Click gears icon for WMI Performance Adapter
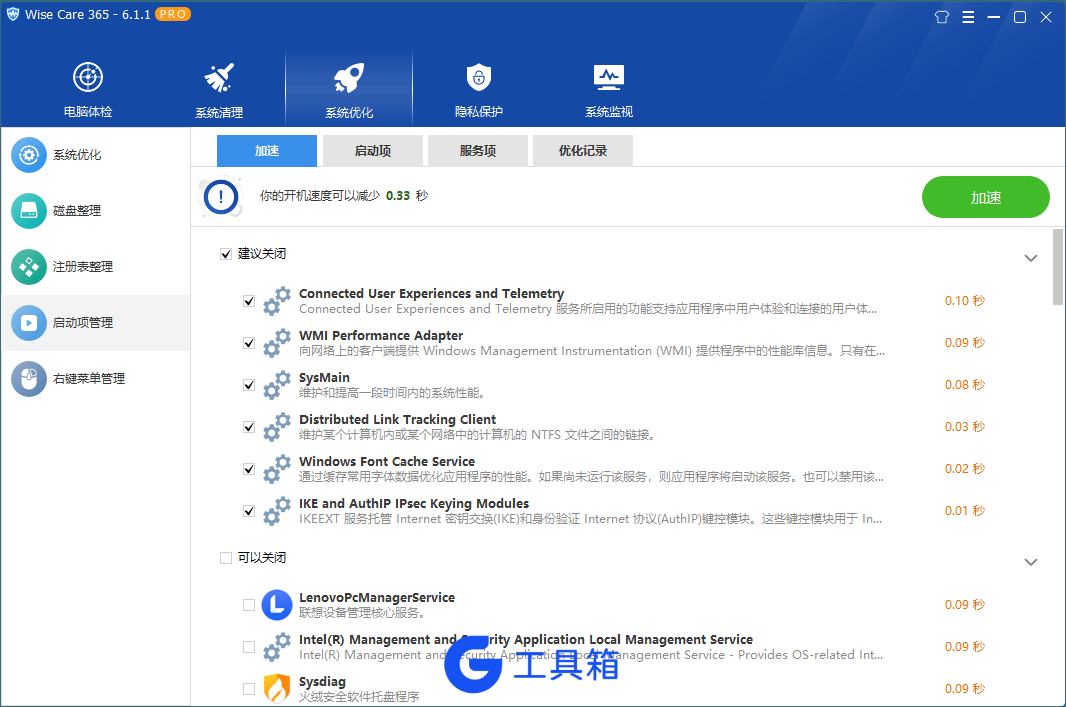This screenshot has height=707, width=1066. [277, 343]
